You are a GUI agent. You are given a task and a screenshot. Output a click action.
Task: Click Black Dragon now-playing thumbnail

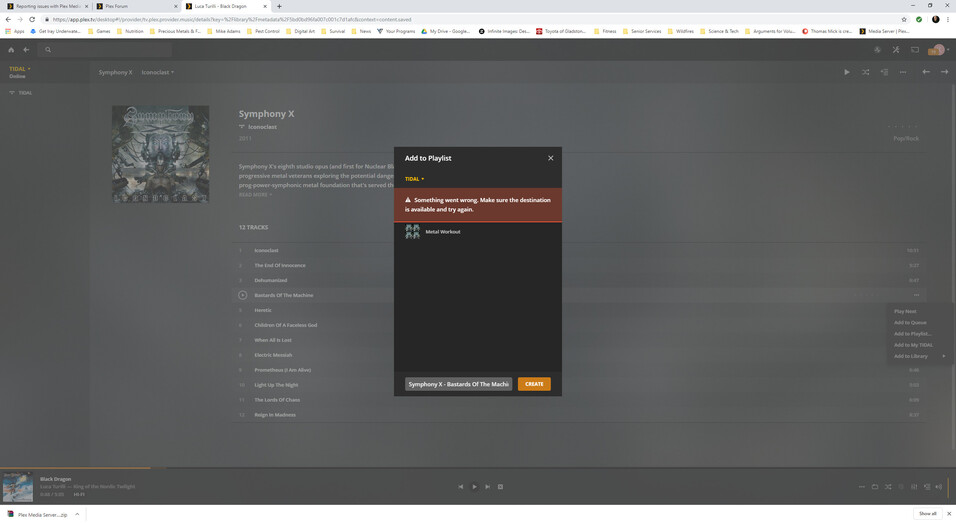[x=18, y=486]
